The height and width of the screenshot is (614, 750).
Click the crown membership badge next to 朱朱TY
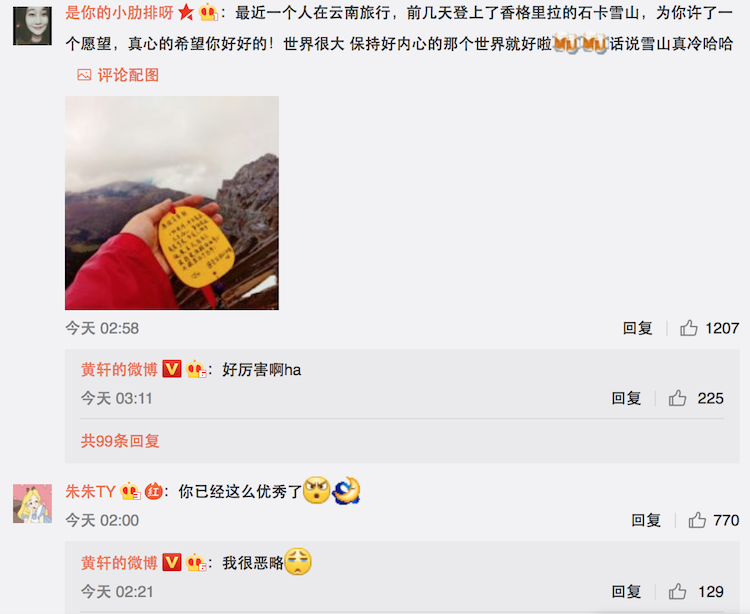(130, 491)
